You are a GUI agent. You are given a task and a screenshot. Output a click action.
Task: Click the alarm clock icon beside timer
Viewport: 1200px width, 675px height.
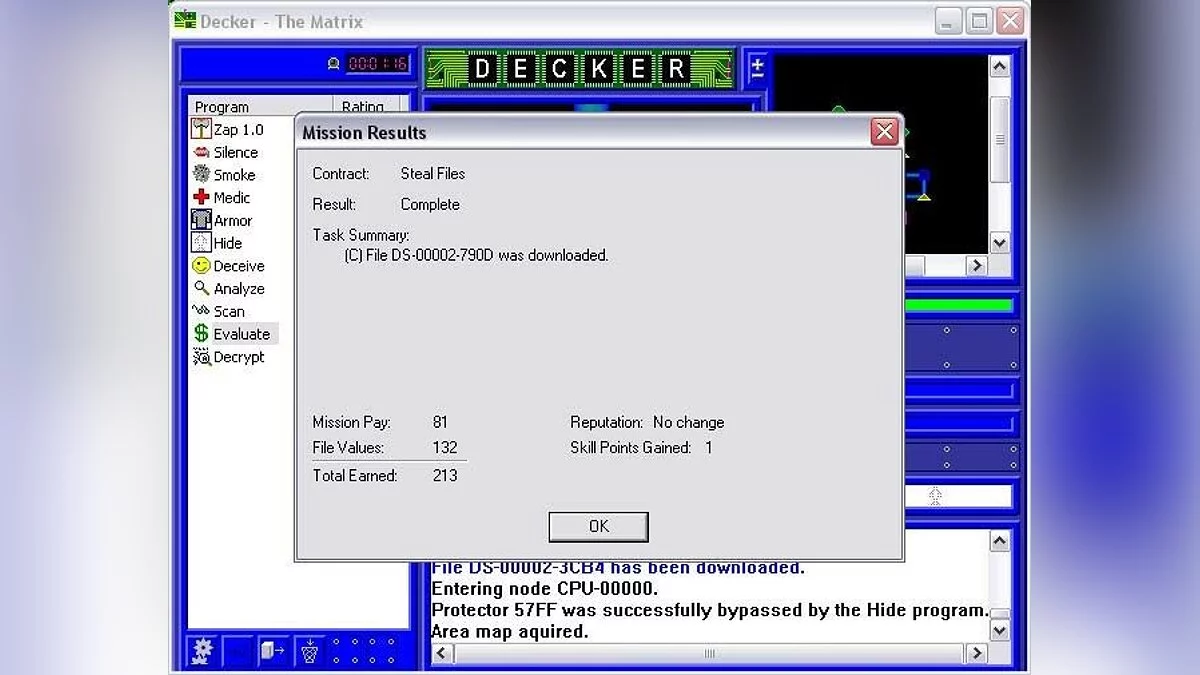334,64
